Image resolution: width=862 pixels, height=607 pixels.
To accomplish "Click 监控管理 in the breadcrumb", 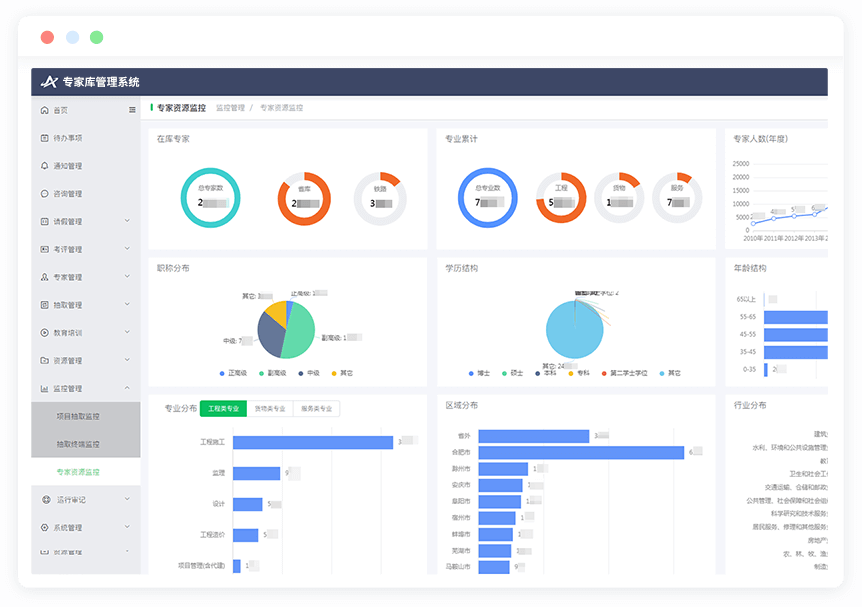I will (x=230, y=107).
